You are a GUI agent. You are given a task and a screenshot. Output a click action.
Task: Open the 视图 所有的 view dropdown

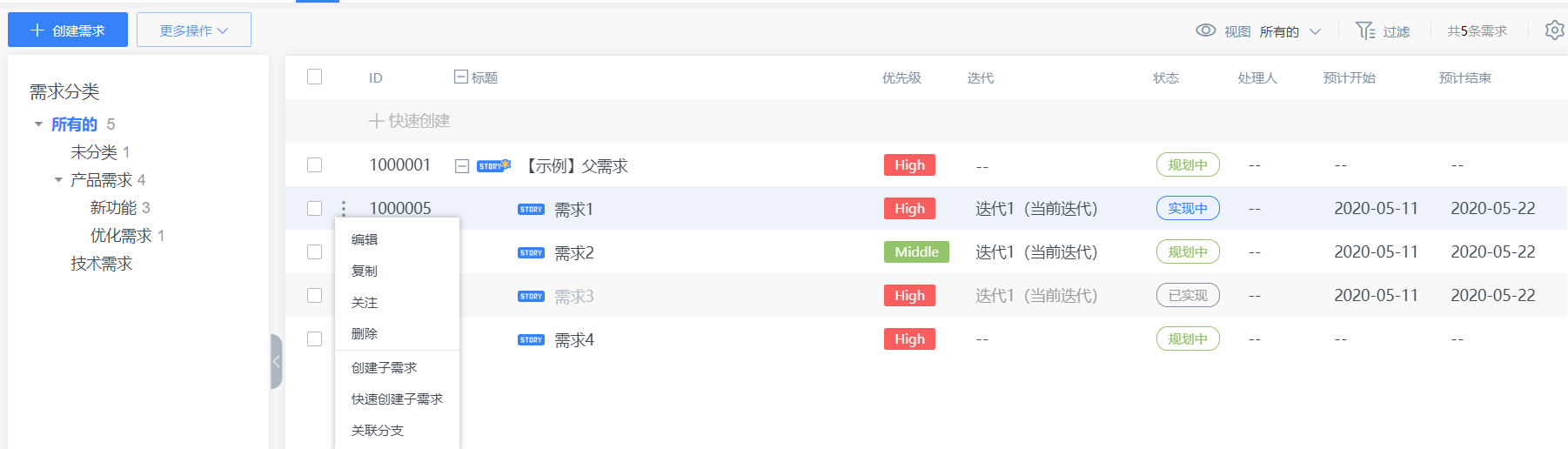(x=1290, y=31)
